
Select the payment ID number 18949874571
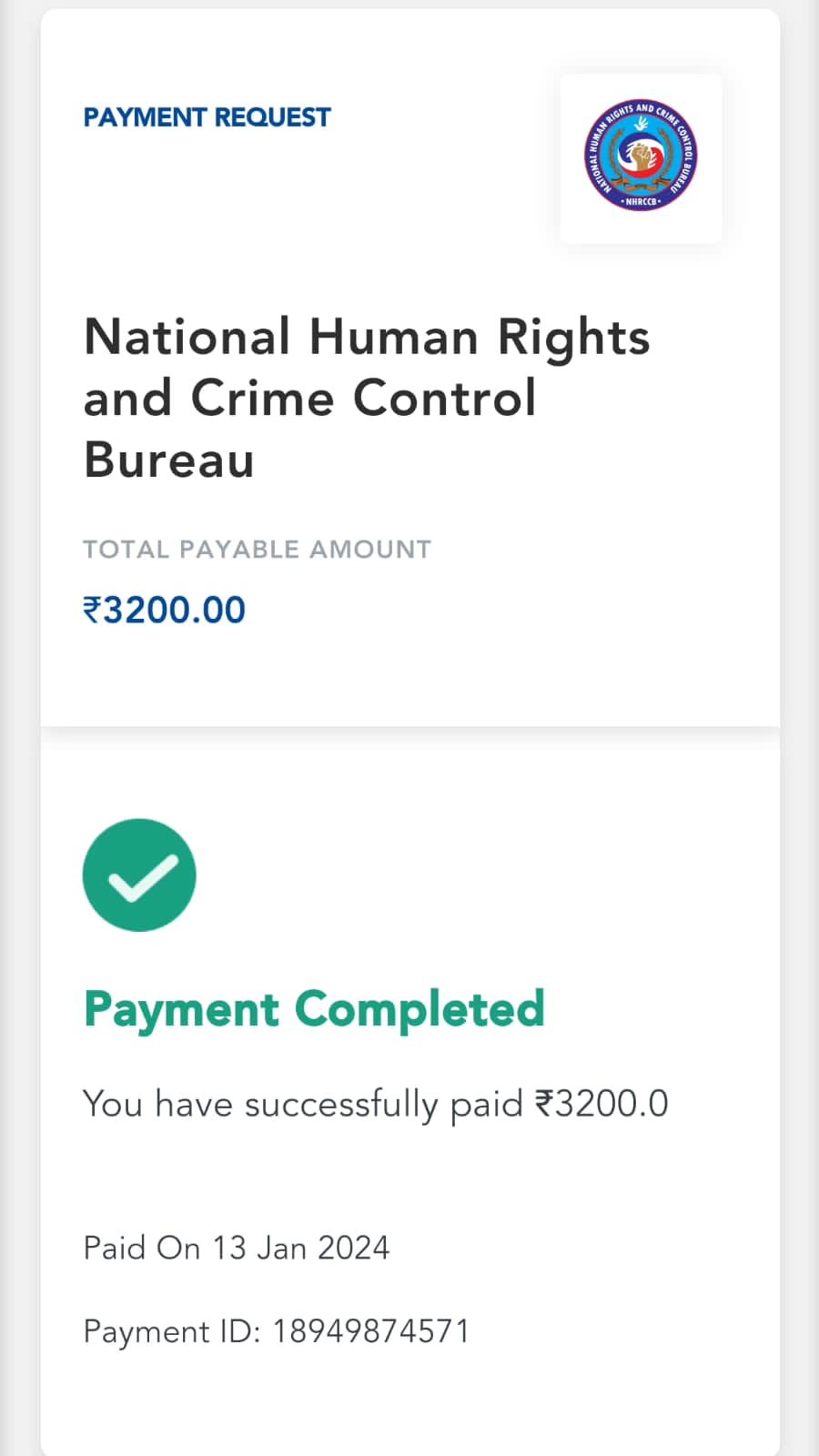[x=371, y=1331]
